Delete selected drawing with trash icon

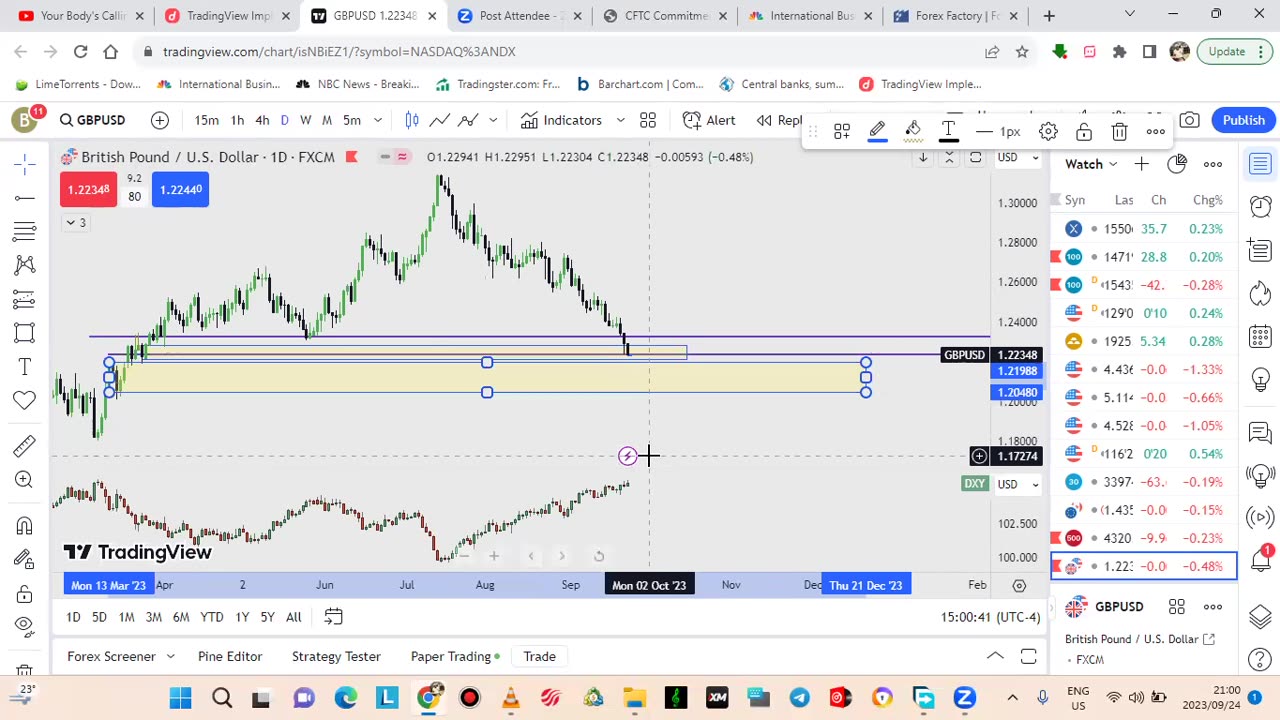[1119, 132]
